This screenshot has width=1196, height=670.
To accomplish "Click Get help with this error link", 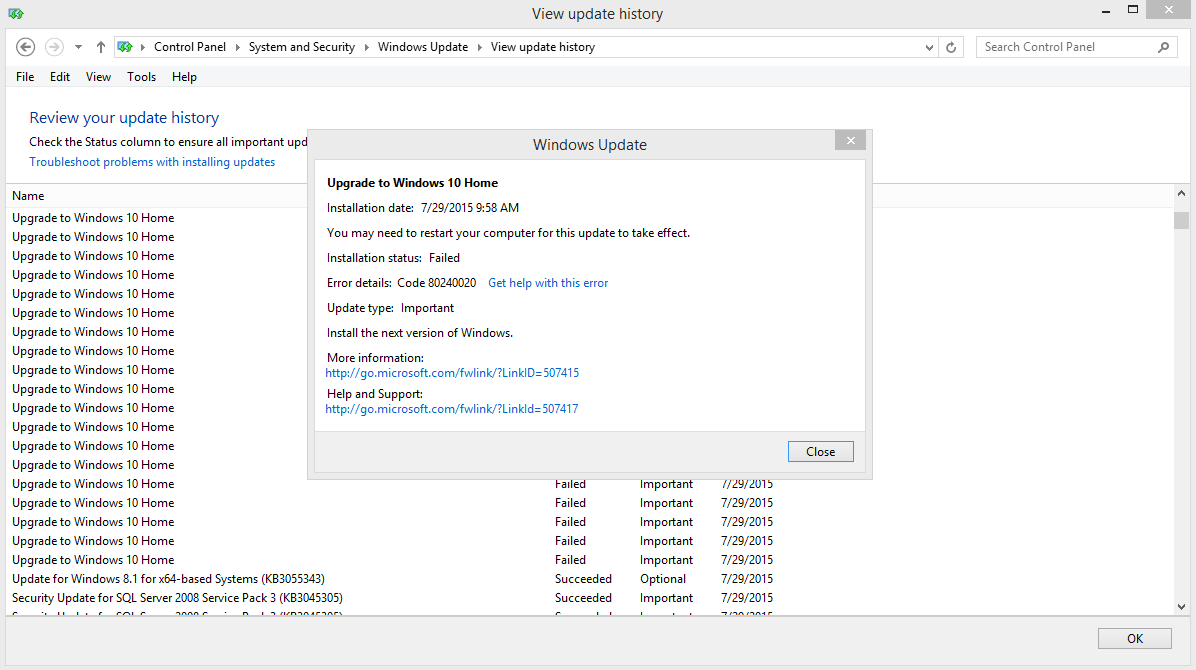I will [x=548, y=283].
